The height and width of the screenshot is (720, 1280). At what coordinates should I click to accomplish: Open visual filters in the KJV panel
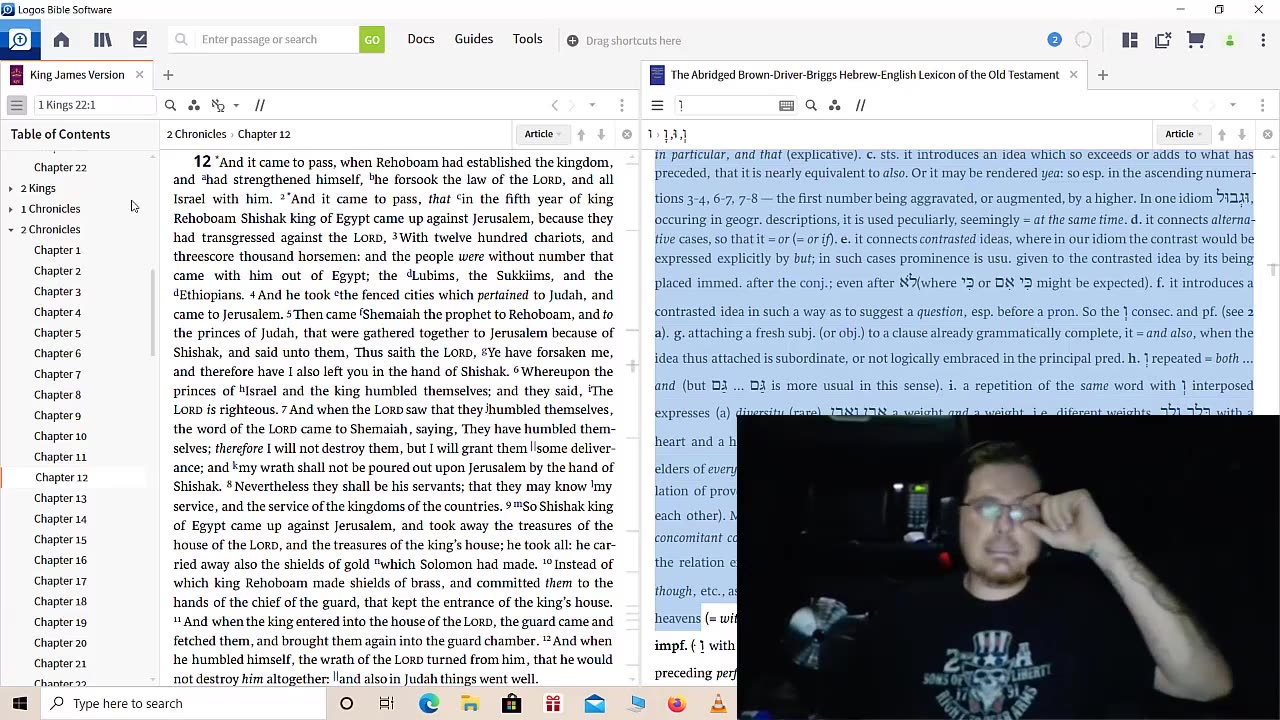194,105
